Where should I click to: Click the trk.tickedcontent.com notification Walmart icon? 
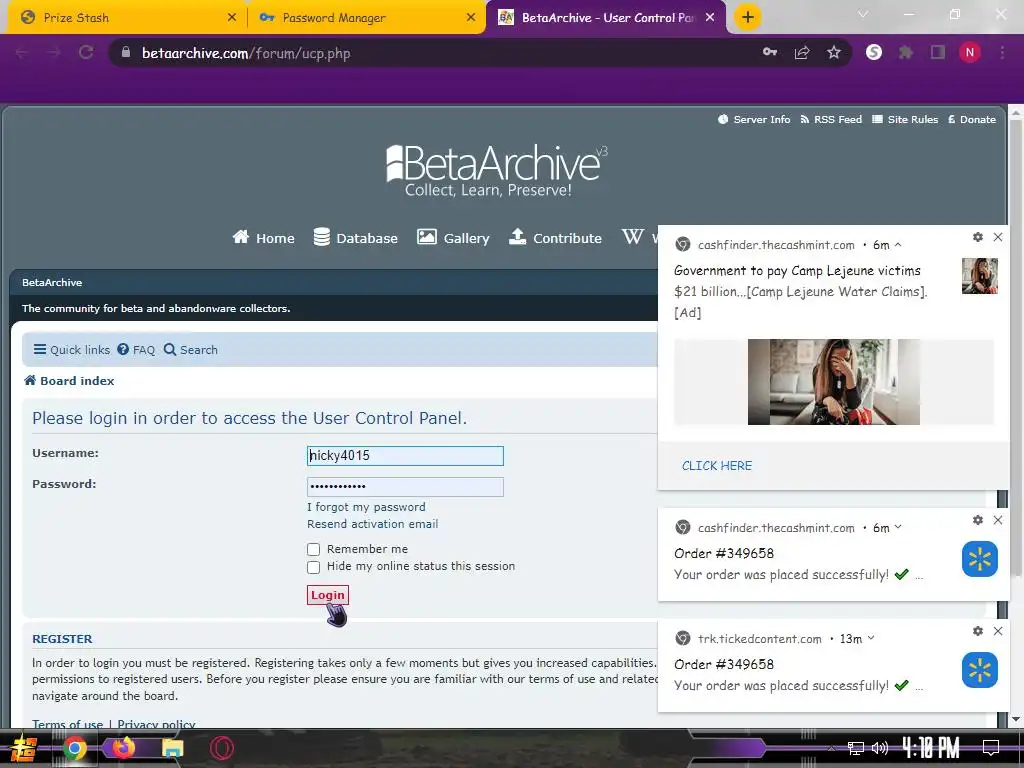click(x=980, y=670)
